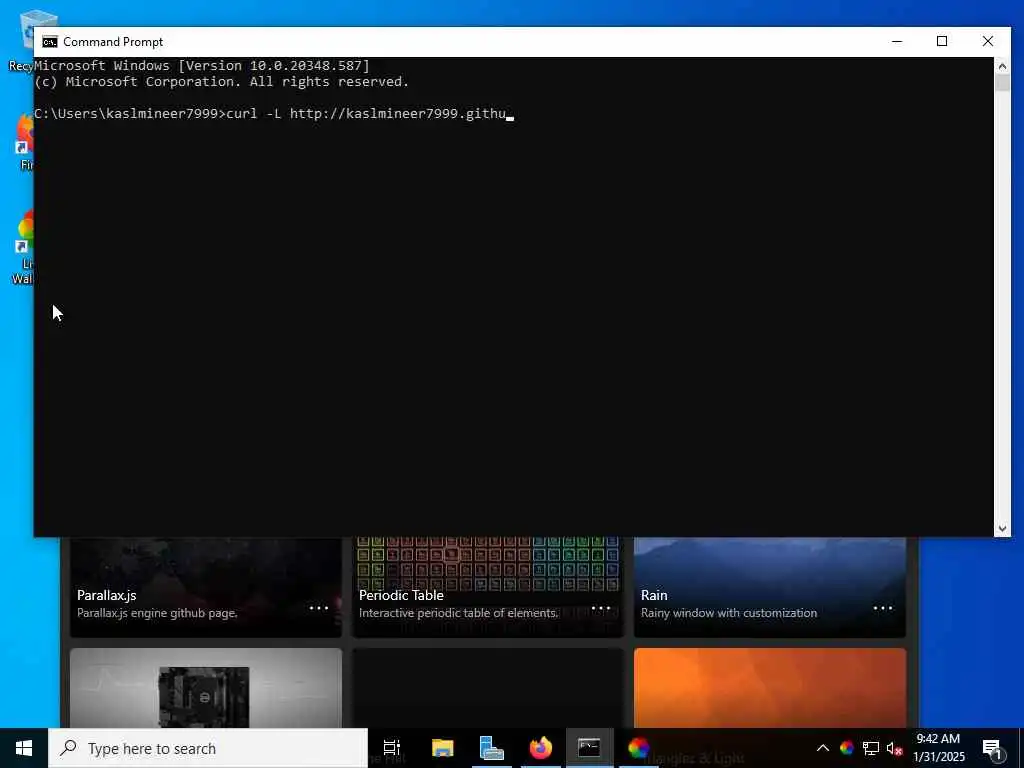The width and height of the screenshot is (1024, 768).
Task: Click the muted volume tray icon
Action: tap(895, 748)
